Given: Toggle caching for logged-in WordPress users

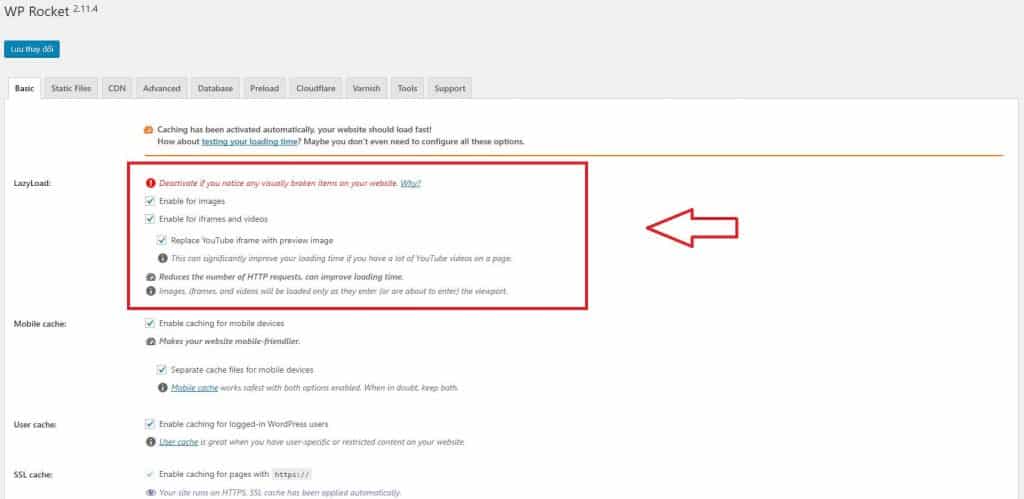Looking at the screenshot, I should click(150, 424).
